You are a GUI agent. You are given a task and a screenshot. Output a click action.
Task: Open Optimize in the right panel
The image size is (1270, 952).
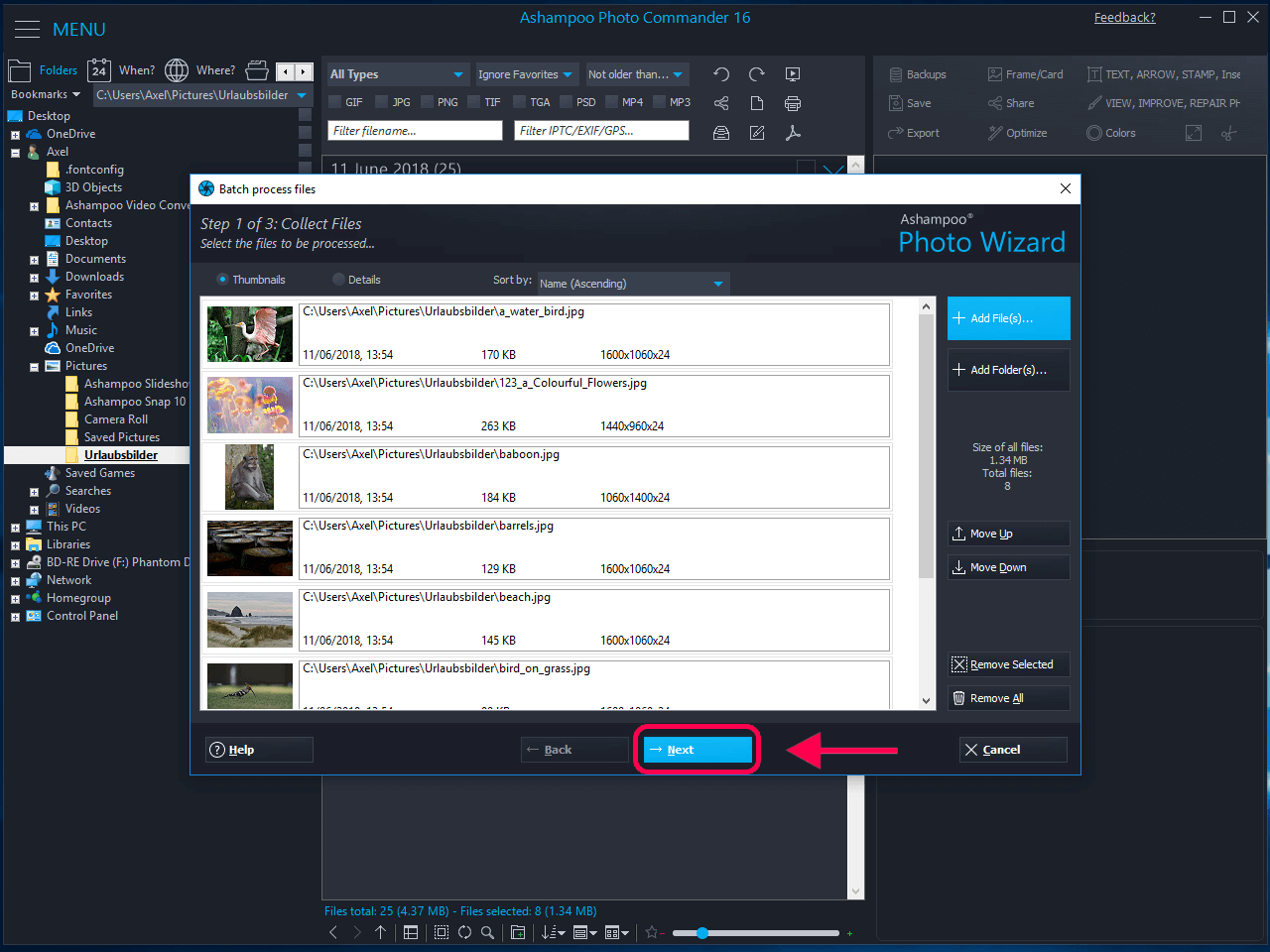(x=1017, y=133)
